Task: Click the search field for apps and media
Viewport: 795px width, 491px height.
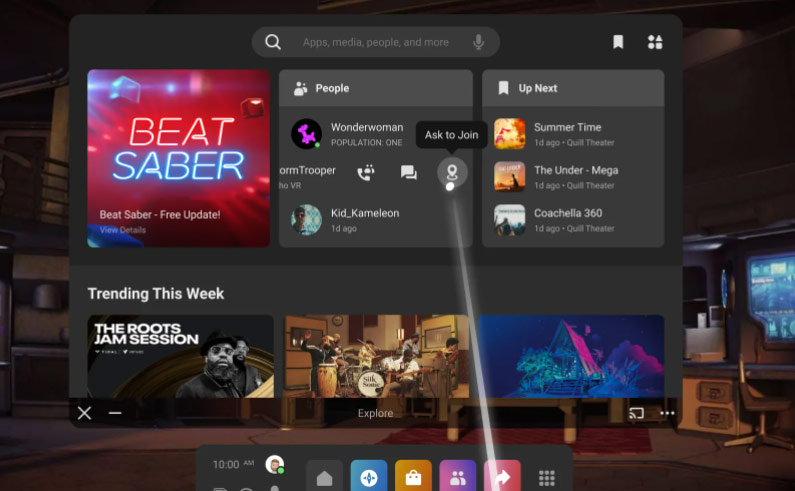Action: click(375, 42)
